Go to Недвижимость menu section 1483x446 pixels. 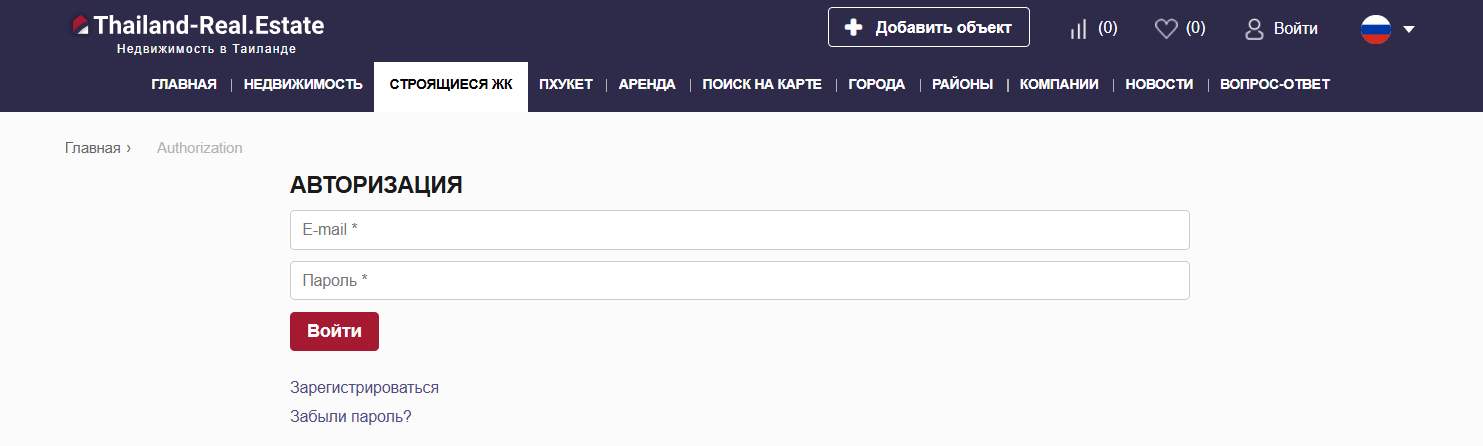(x=303, y=85)
